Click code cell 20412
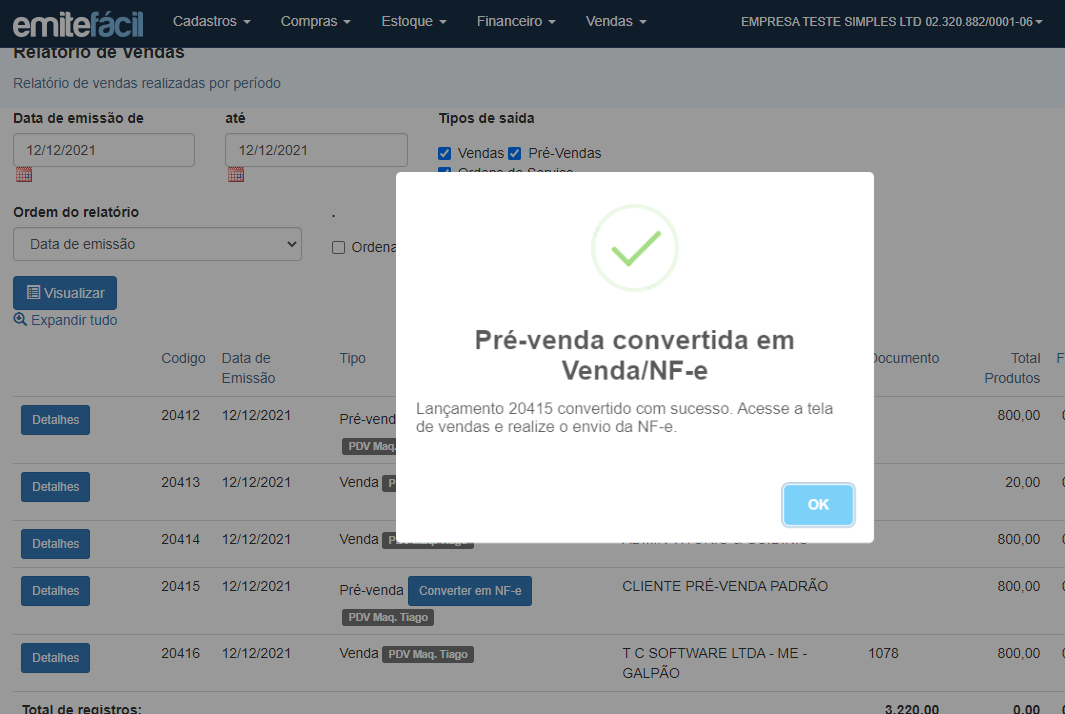This screenshot has height=714, width=1065. tap(181, 415)
